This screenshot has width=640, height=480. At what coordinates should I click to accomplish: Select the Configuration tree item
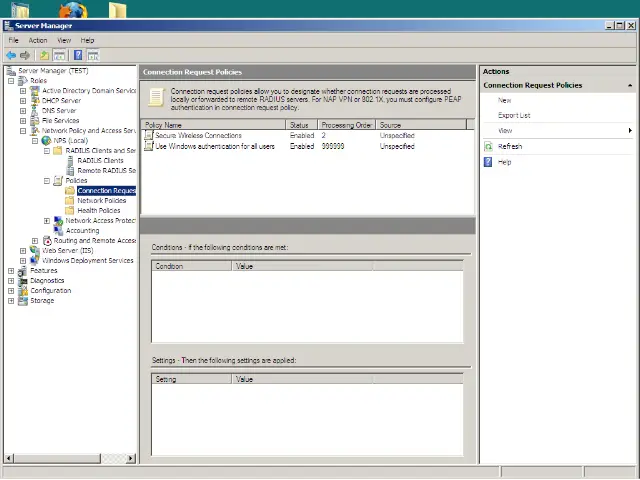click(x=51, y=291)
